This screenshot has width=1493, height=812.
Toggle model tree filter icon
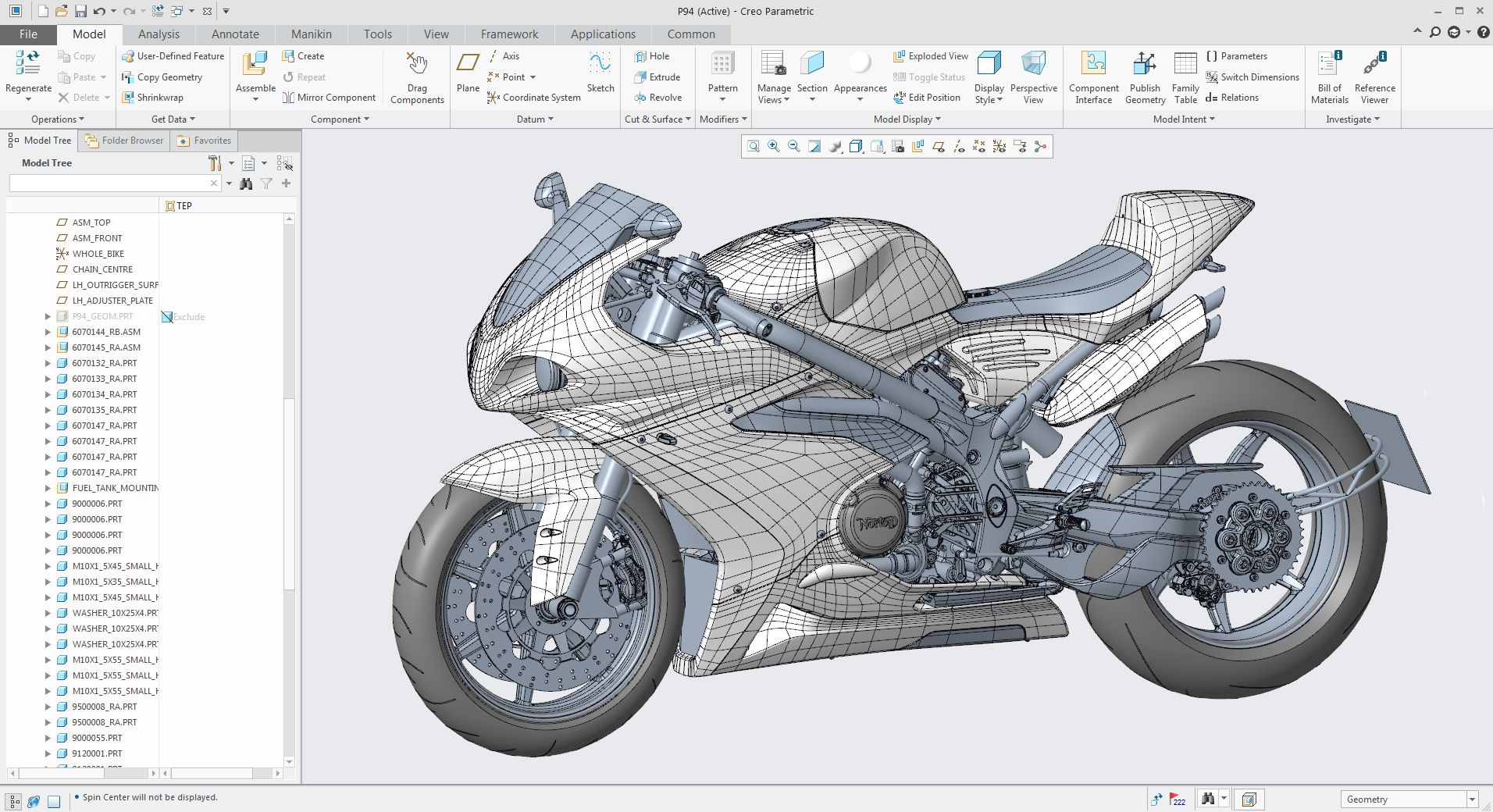(266, 183)
